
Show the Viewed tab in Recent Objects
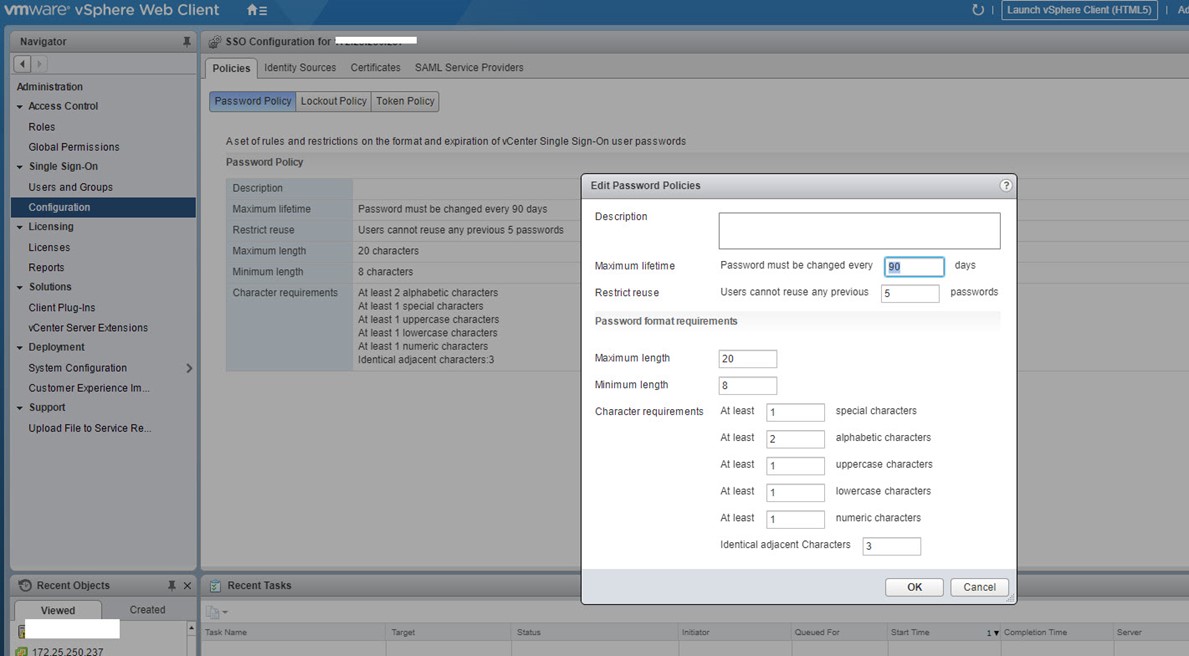pos(58,610)
